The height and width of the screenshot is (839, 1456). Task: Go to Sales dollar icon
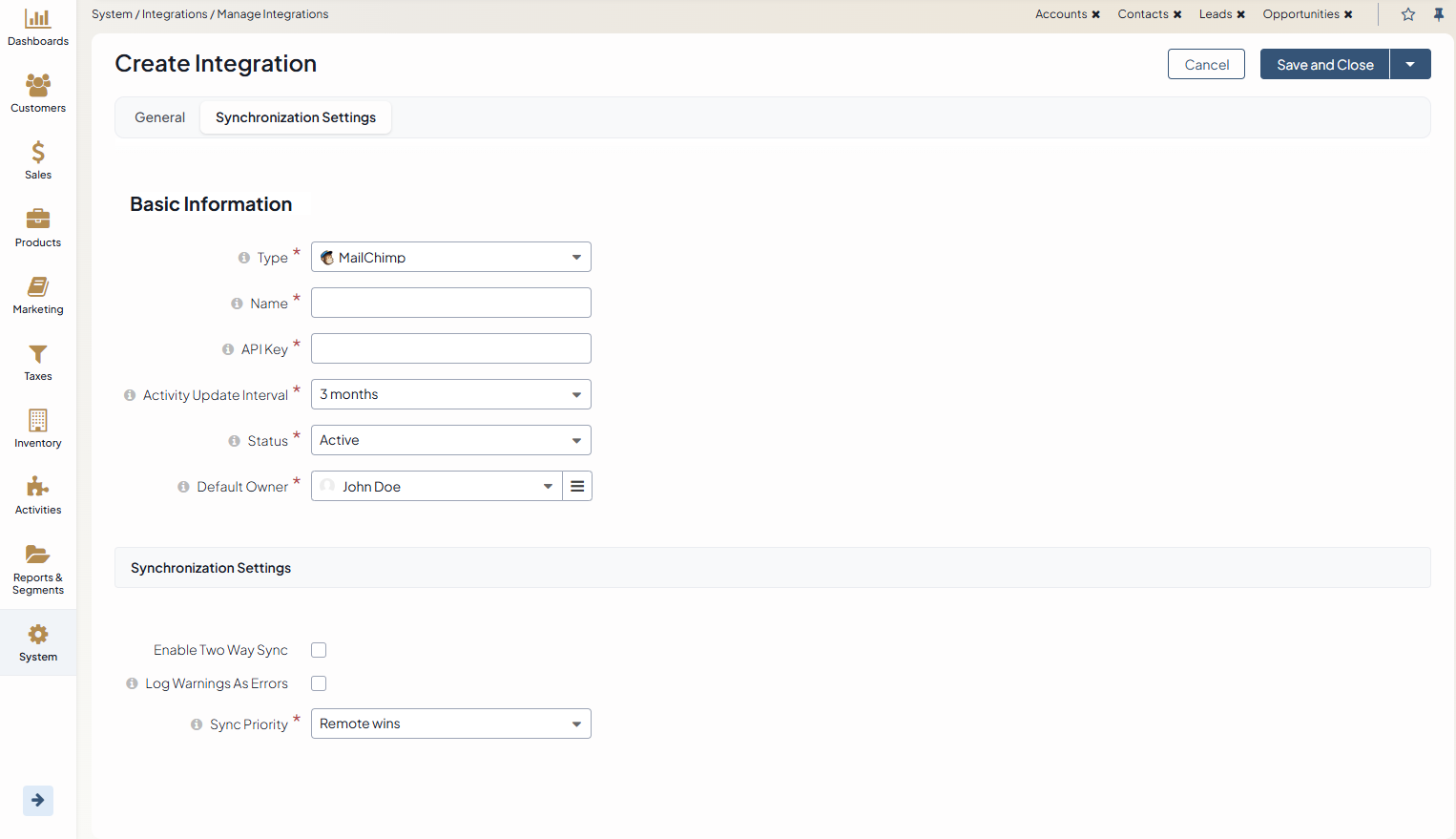(x=38, y=153)
